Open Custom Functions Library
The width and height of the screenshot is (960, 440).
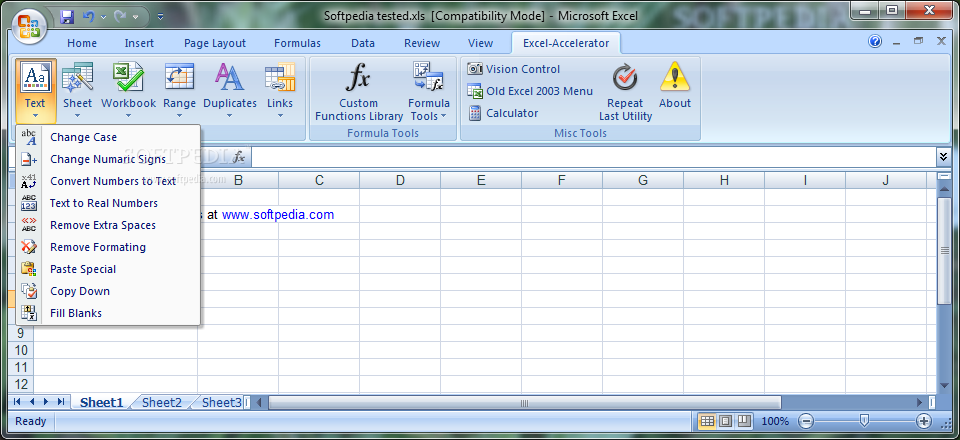(x=359, y=92)
